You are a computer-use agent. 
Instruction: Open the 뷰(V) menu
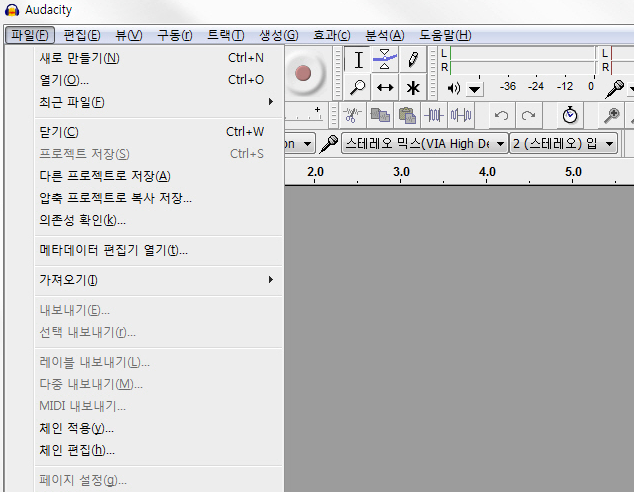tap(129, 35)
